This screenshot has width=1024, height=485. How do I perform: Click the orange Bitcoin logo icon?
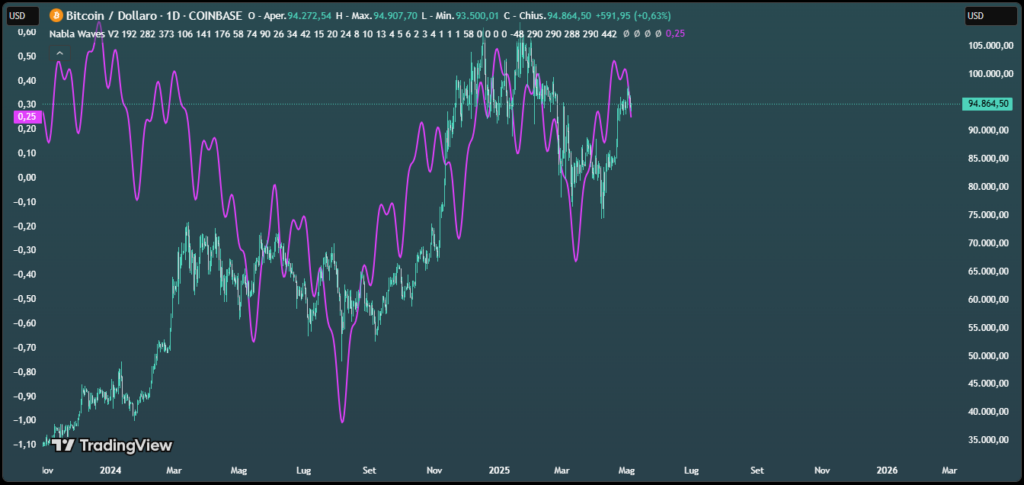point(57,16)
